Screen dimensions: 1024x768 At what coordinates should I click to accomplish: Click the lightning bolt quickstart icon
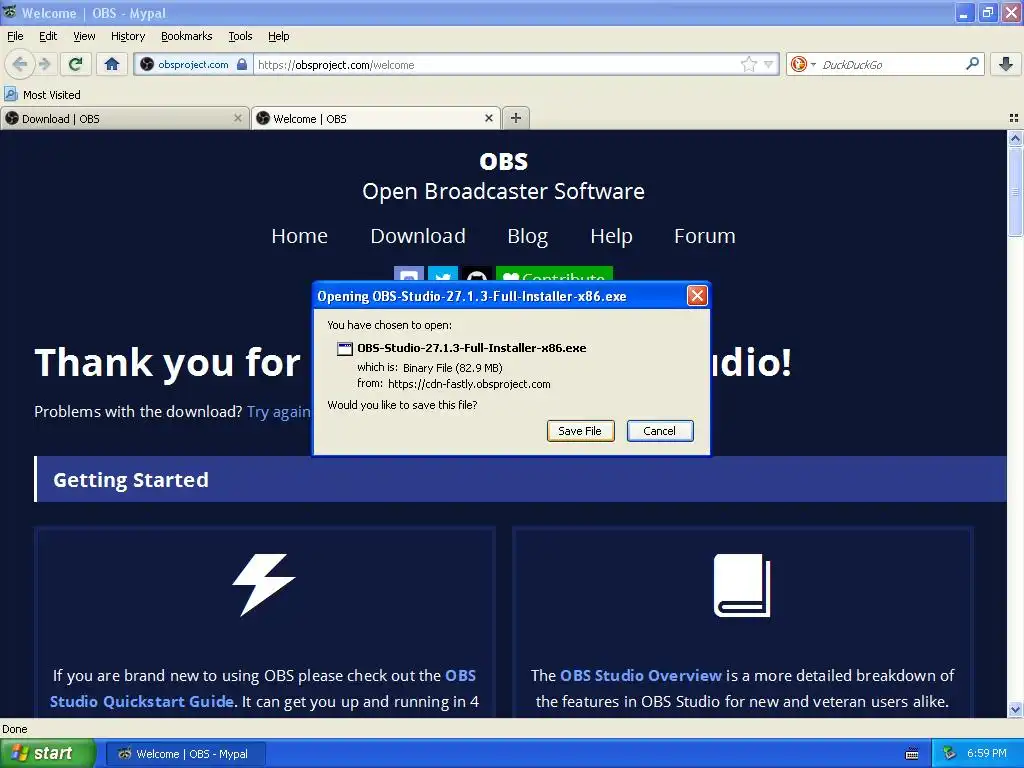point(264,585)
